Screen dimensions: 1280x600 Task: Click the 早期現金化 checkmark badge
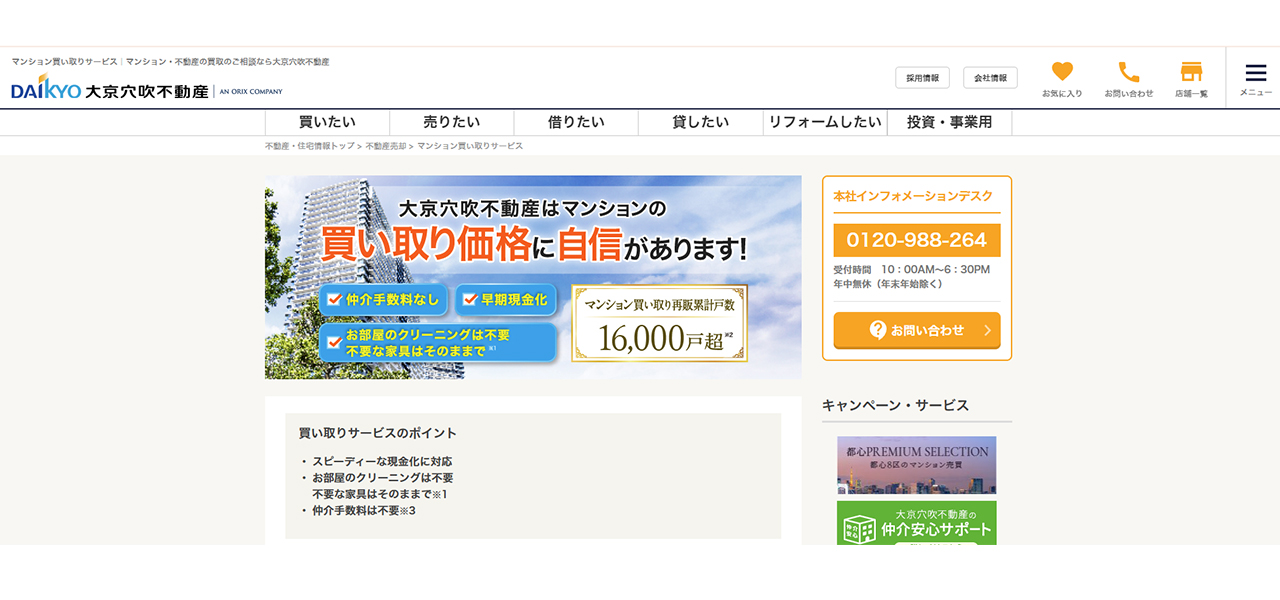click(506, 299)
